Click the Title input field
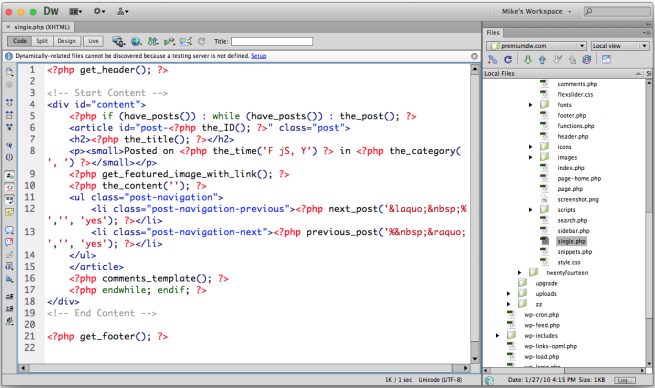Viewport: 655px width, 388px height. (x=272, y=41)
